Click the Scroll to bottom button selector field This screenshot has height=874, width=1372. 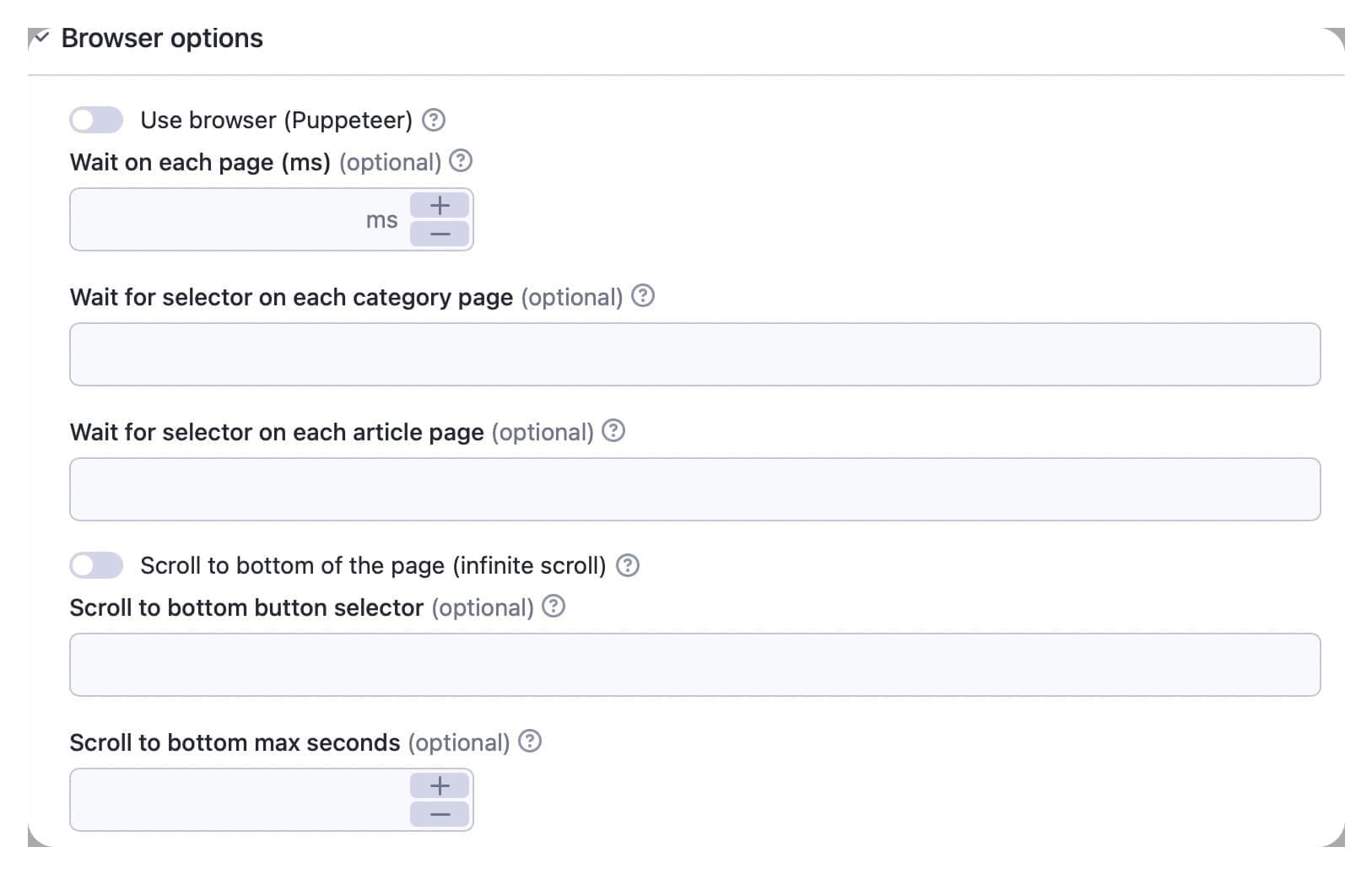tap(675, 665)
